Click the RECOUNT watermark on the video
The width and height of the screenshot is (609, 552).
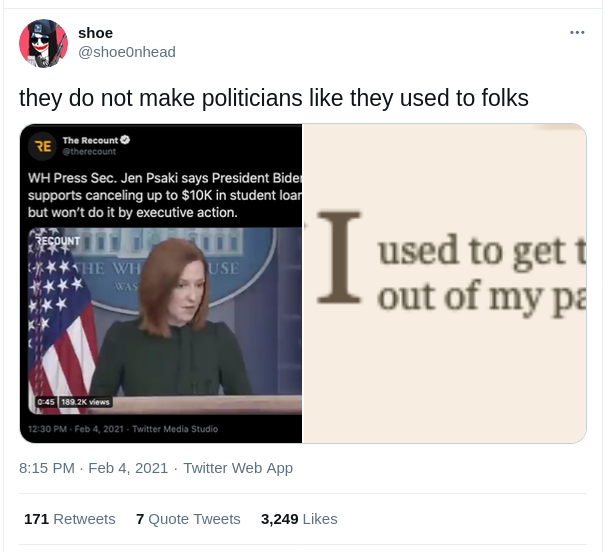[57, 241]
